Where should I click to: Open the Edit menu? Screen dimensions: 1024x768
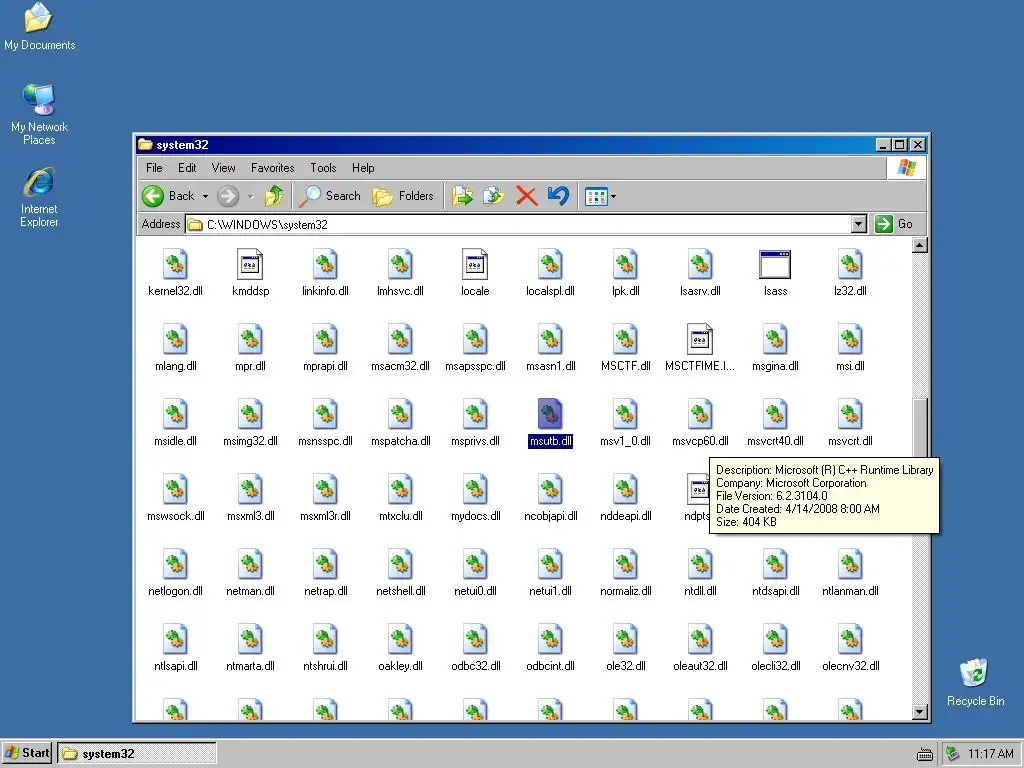[x=187, y=168]
